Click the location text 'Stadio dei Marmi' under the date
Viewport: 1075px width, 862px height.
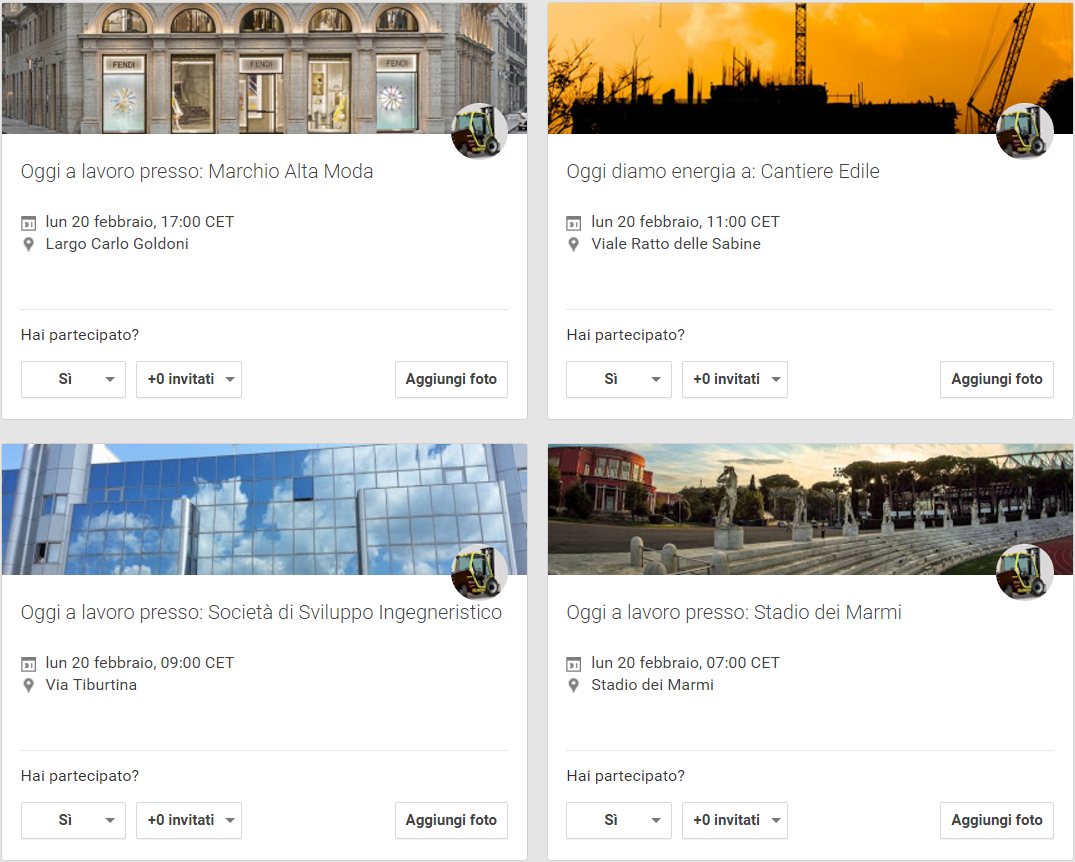(653, 685)
